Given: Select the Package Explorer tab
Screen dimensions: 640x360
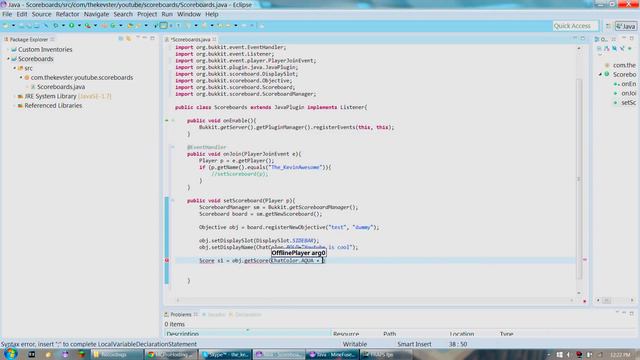Looking at the screenshot, I should (x=29, y=39).
